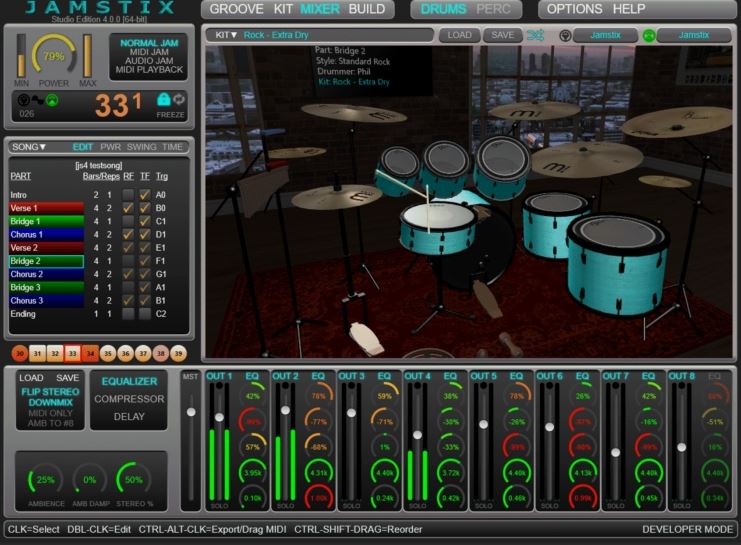This screenshot has width=741, height=545.
Task: Click the AMB DAMP 0% knob
Action: pyautogui.click(x=89, y=480)
